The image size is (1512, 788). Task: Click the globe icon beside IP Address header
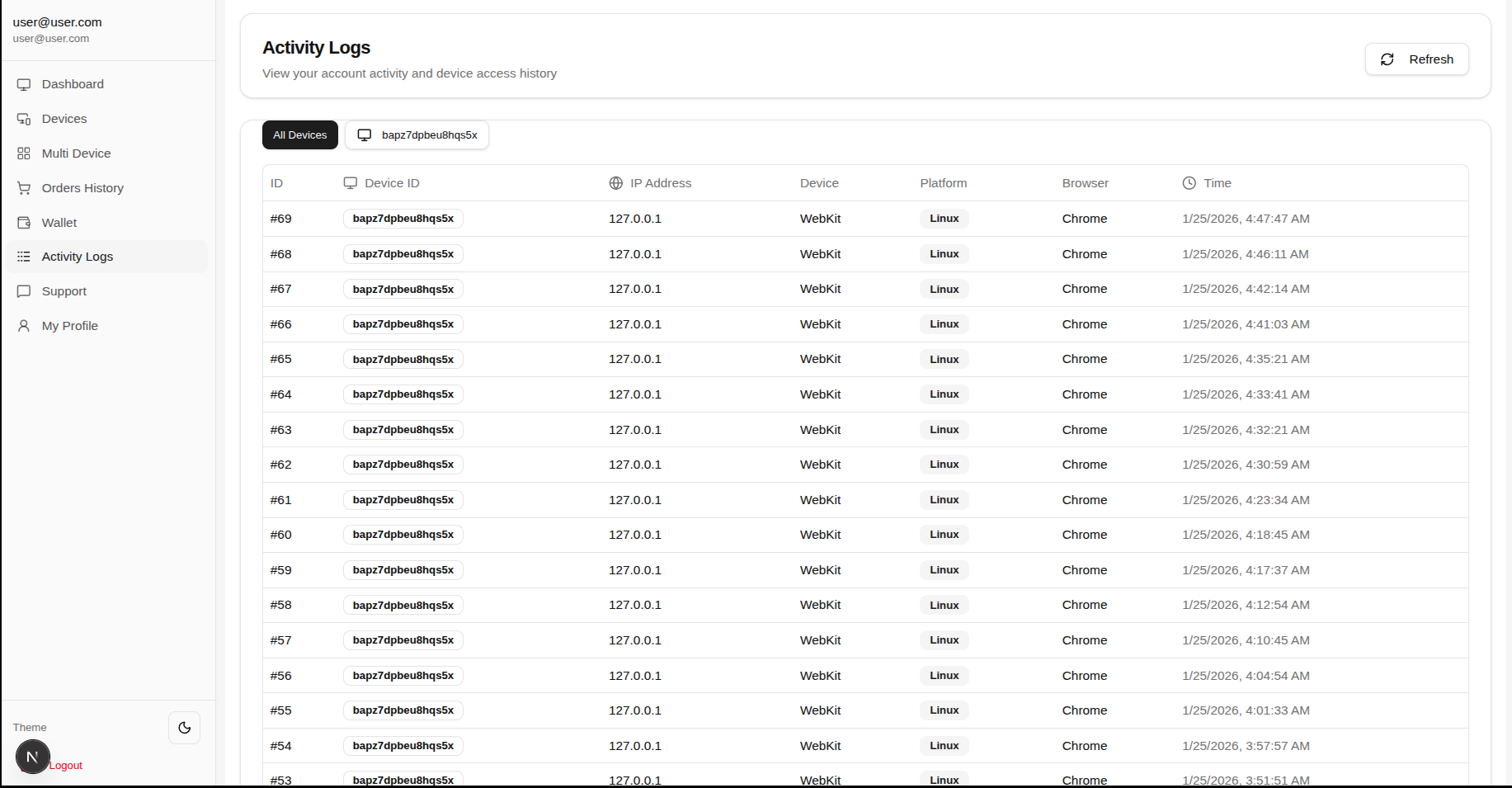click(614, 183)
